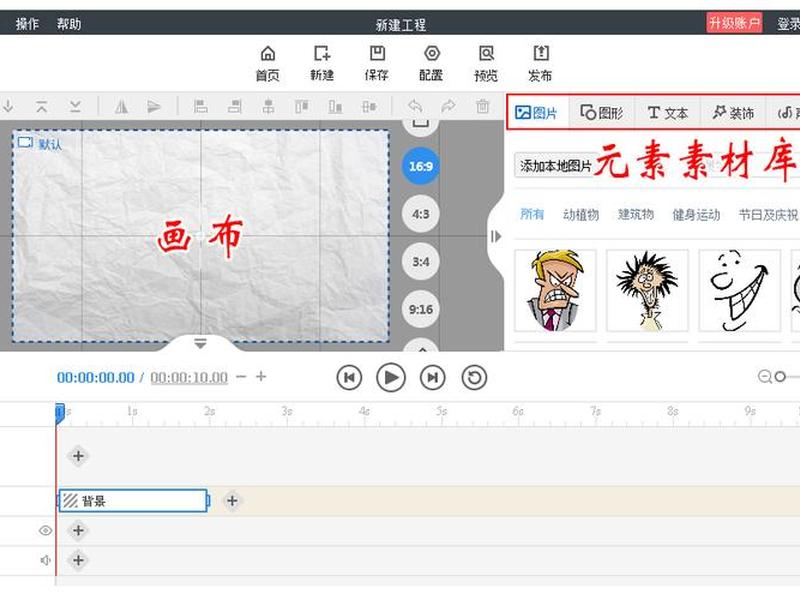
Task: Save the project using the 保存 icon
Action: pos(377,63)
